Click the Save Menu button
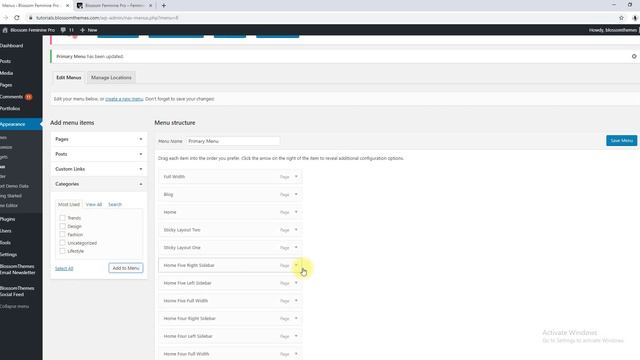640x360 pixels. [x=621, y=140]
